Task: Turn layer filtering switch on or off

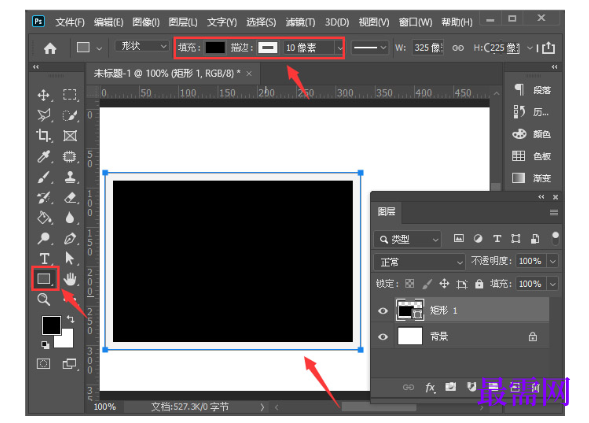Action: (555, 239)
